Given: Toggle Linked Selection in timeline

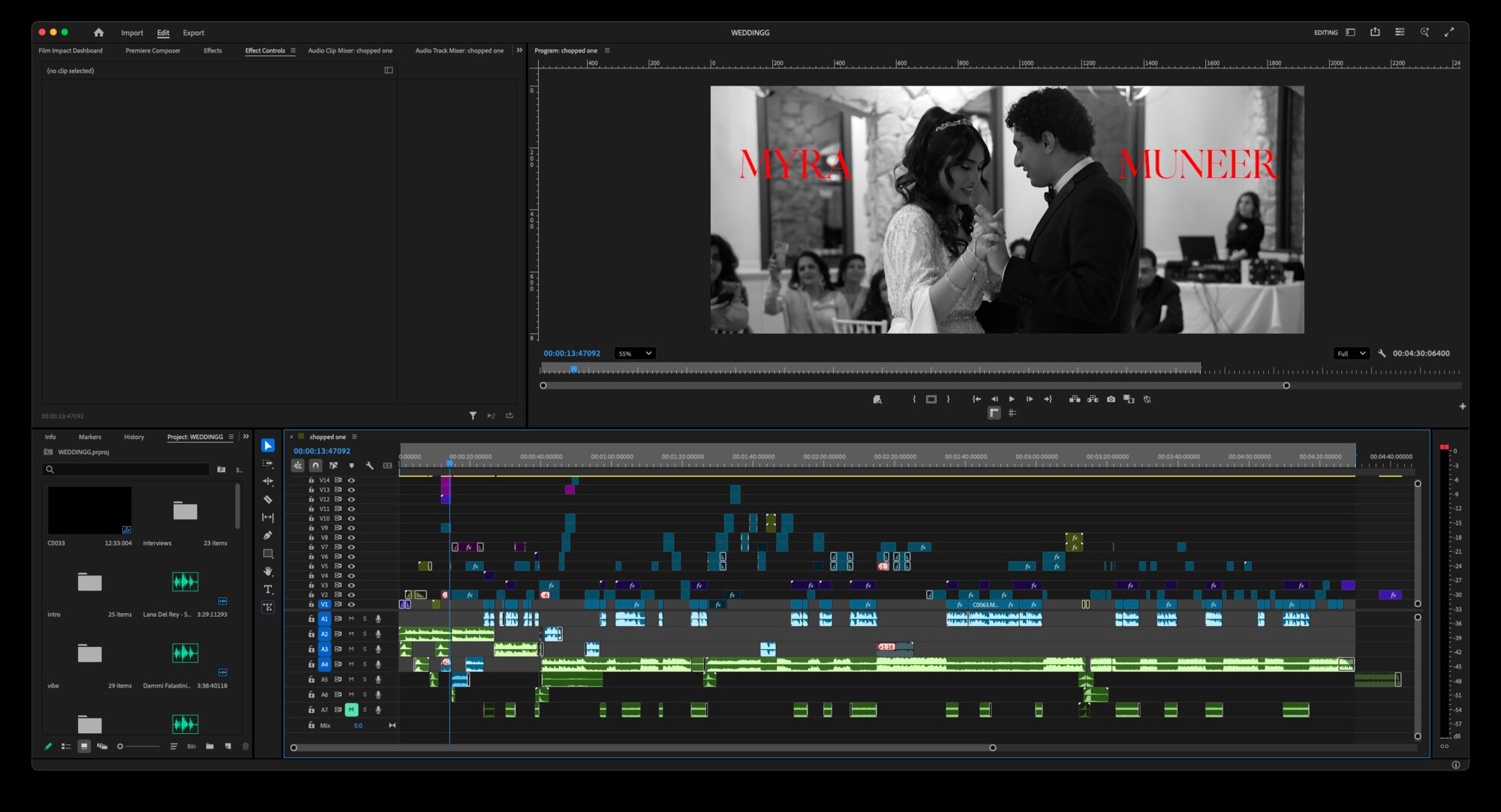Looking at the screenshot, I should (x=333, y=466).
